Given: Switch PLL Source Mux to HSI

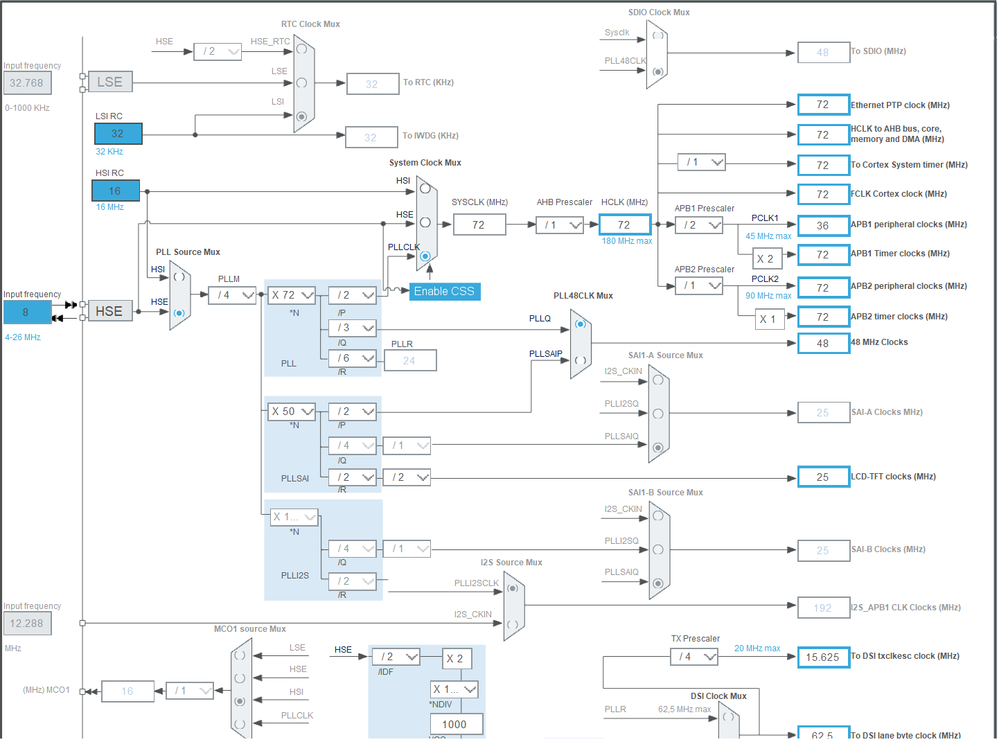Looking at the screenshot, I should (177, 278).
